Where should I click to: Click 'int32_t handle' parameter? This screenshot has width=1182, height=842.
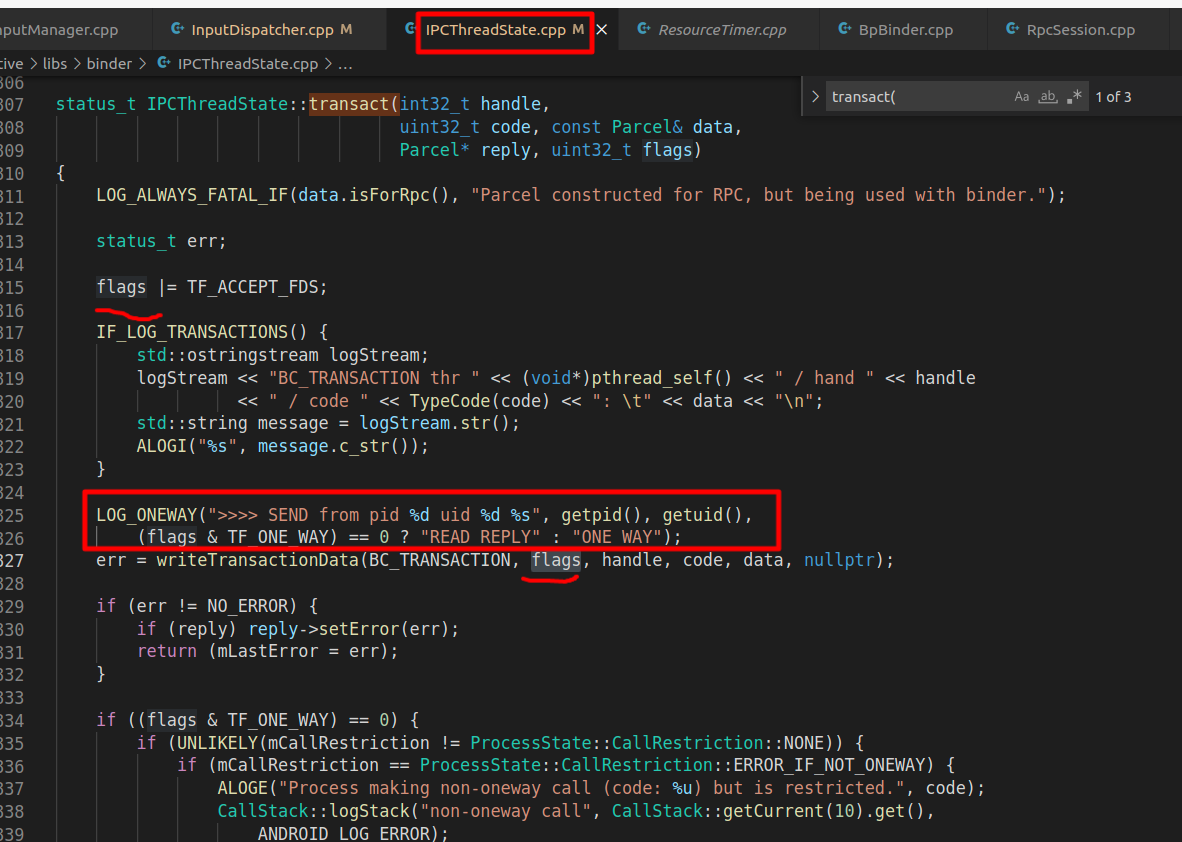470,104
